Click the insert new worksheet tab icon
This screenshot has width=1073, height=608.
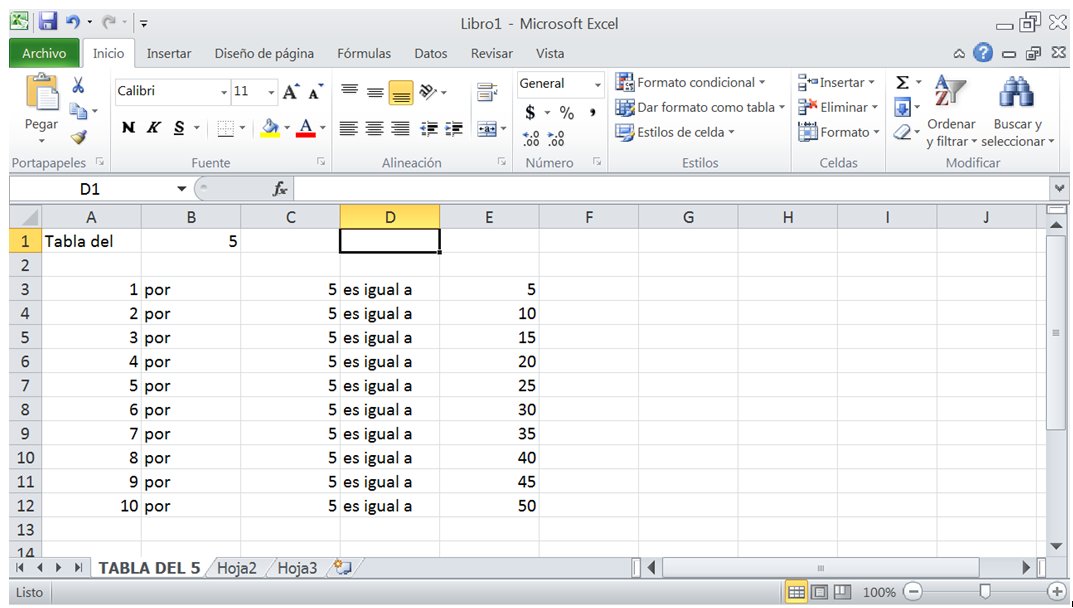click(x=342, y=567)
